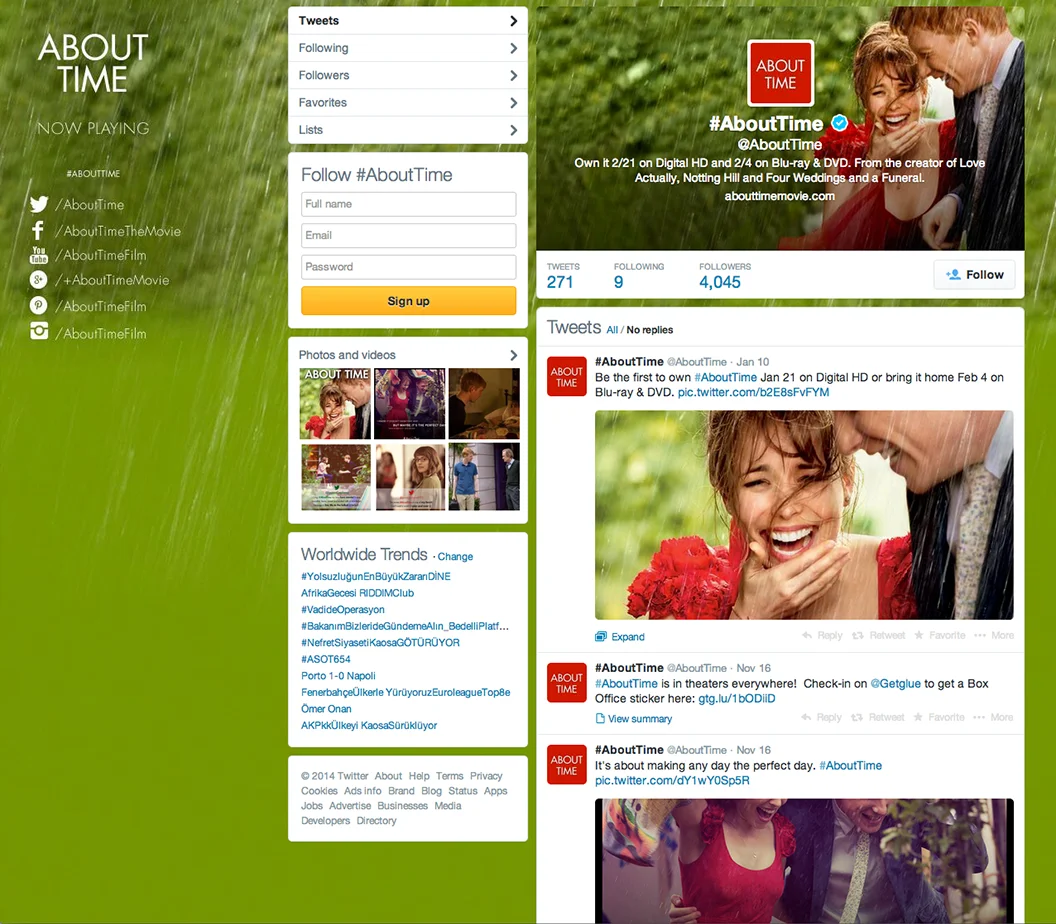Open the third photo thumbnail in top row

(484, 403)
